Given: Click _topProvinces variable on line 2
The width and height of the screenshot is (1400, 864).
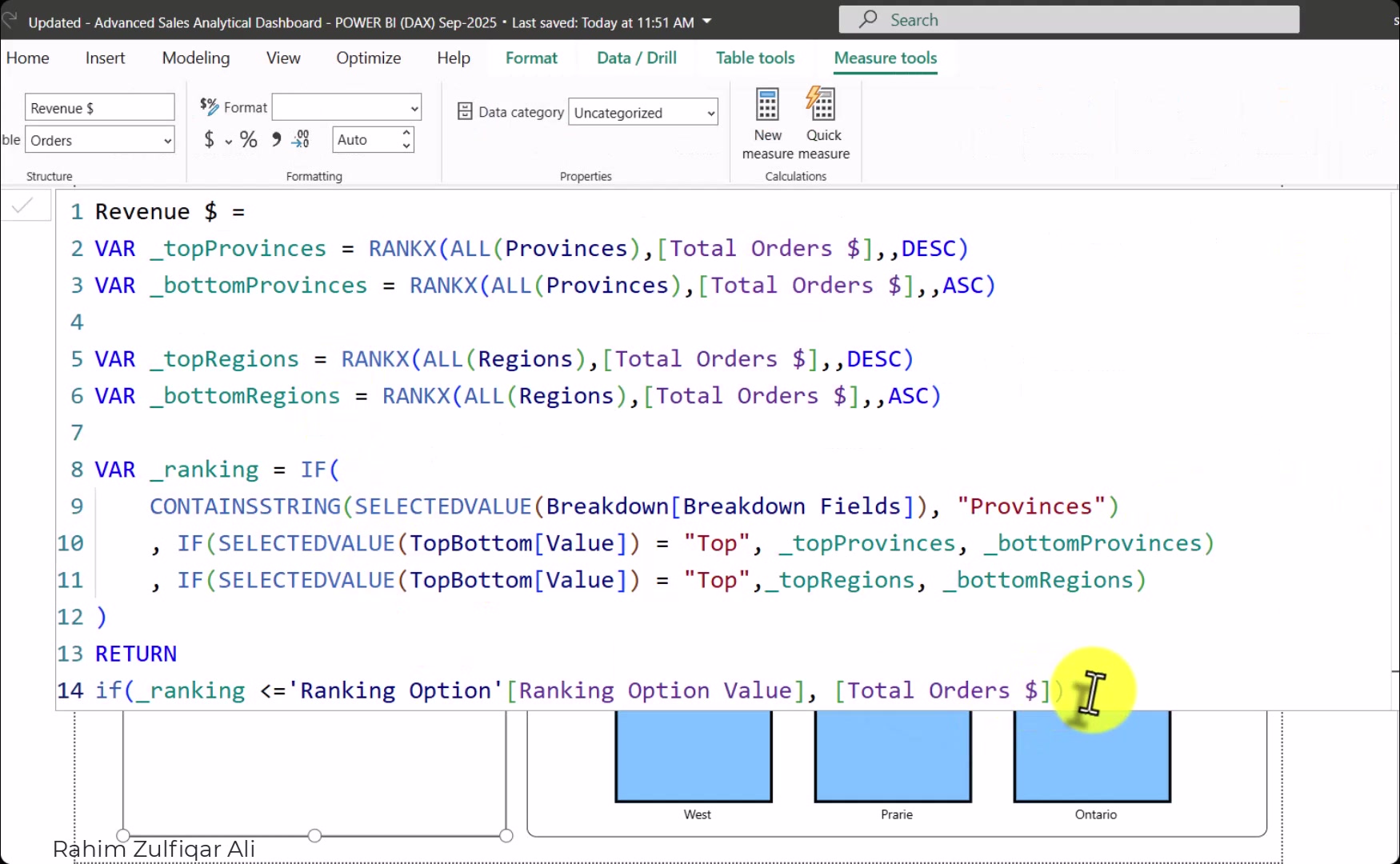Looking at the screenshot, I should click(x=238, y=249).
